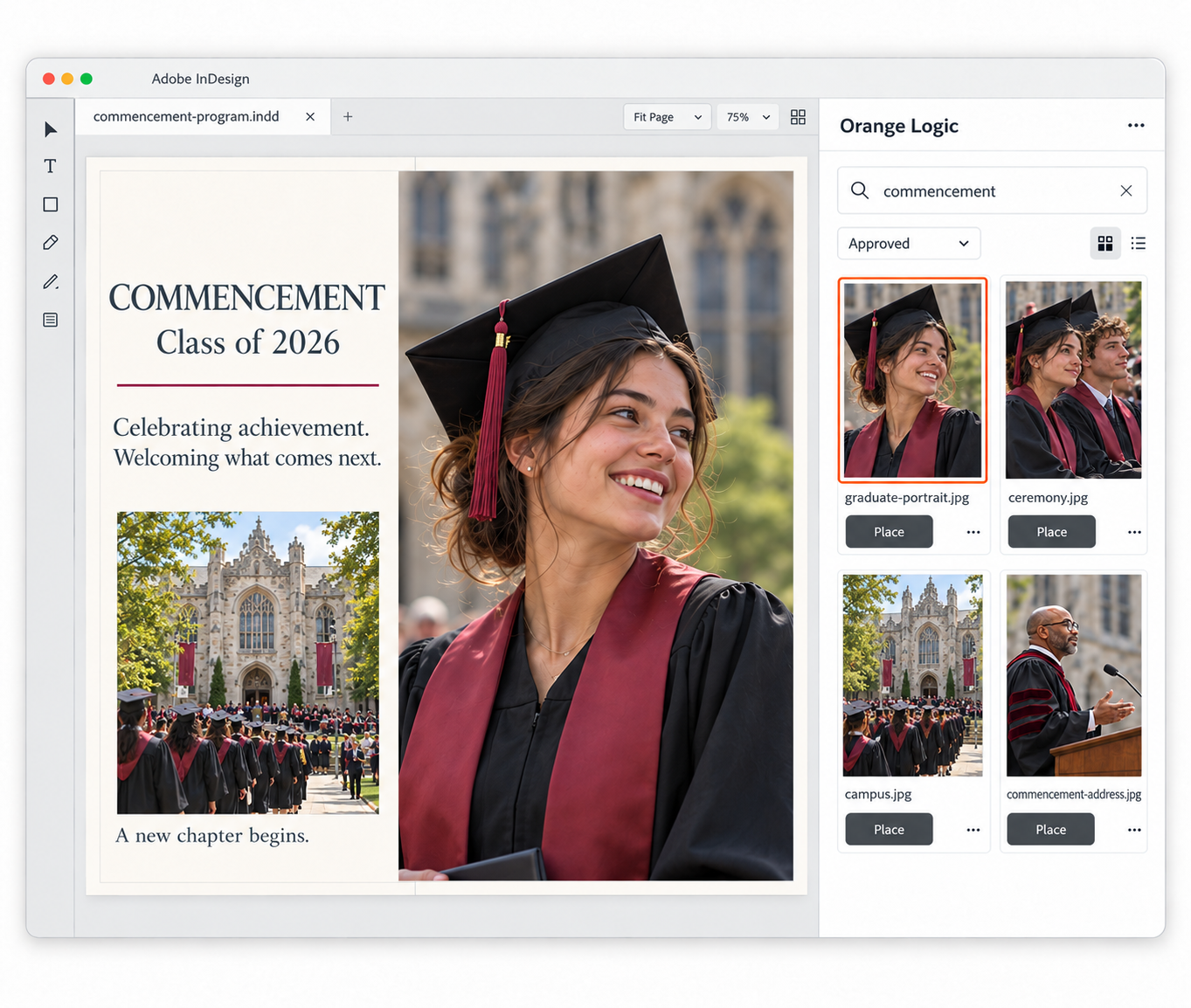Image resolution: width=1191 pixels, height=1008 pixels.
Task: Click the 'Welcoming what comes next.' line
Action: [247, 458]
